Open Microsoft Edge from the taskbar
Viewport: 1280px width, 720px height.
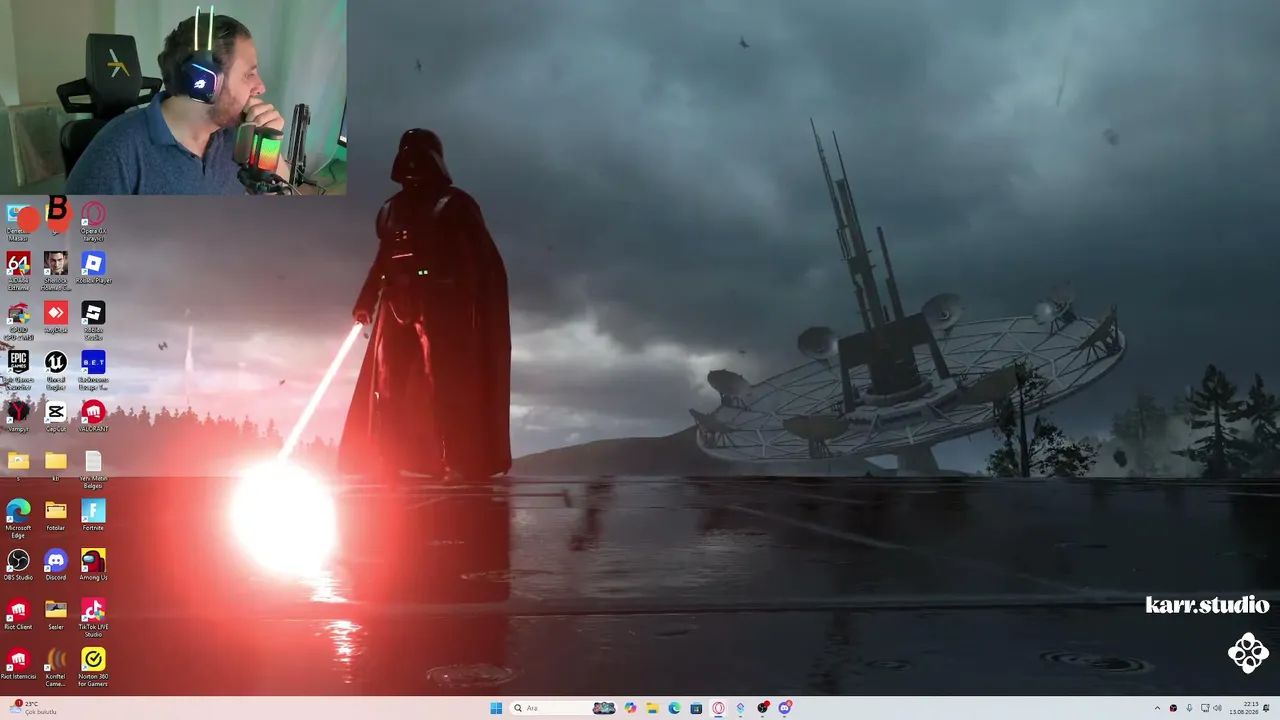[x=674, y=708]
